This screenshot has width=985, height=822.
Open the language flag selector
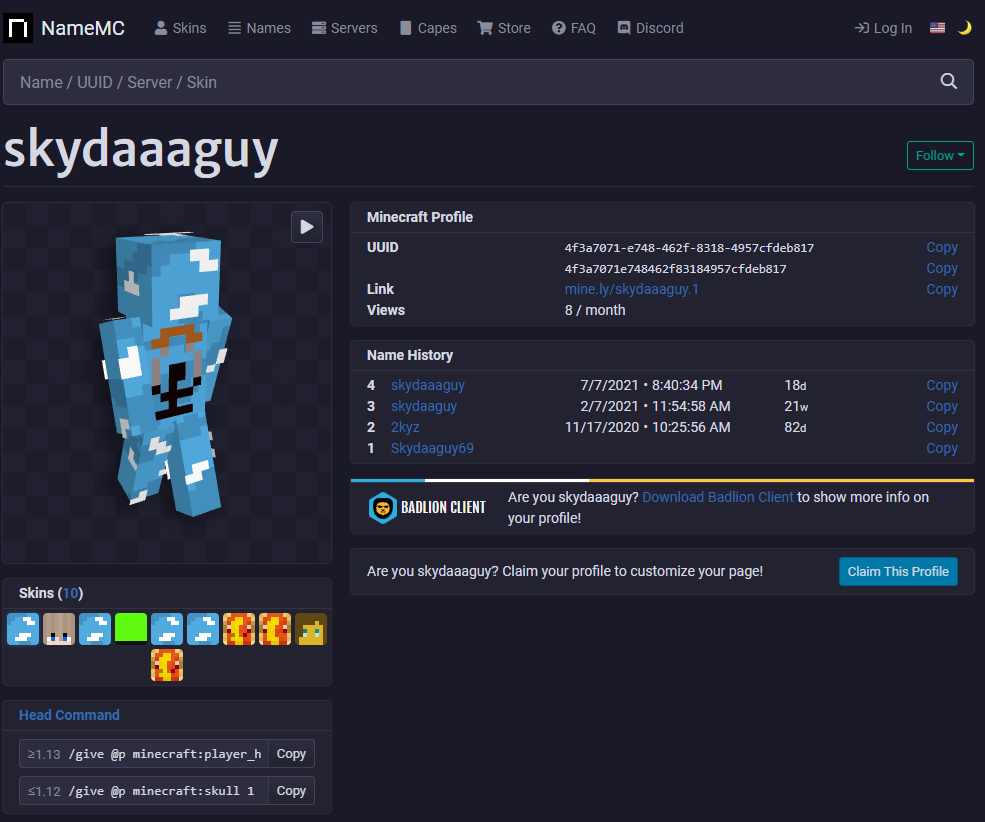coord(937,28)
